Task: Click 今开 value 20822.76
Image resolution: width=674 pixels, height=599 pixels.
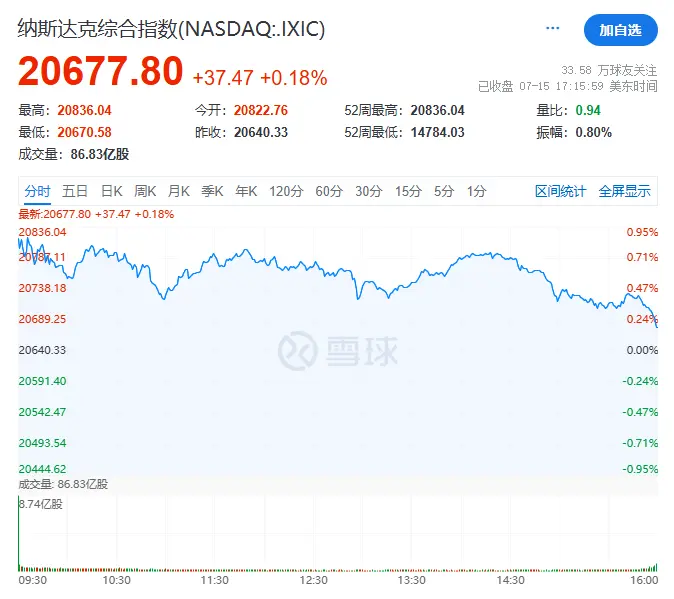Action: tap(261, 110)
